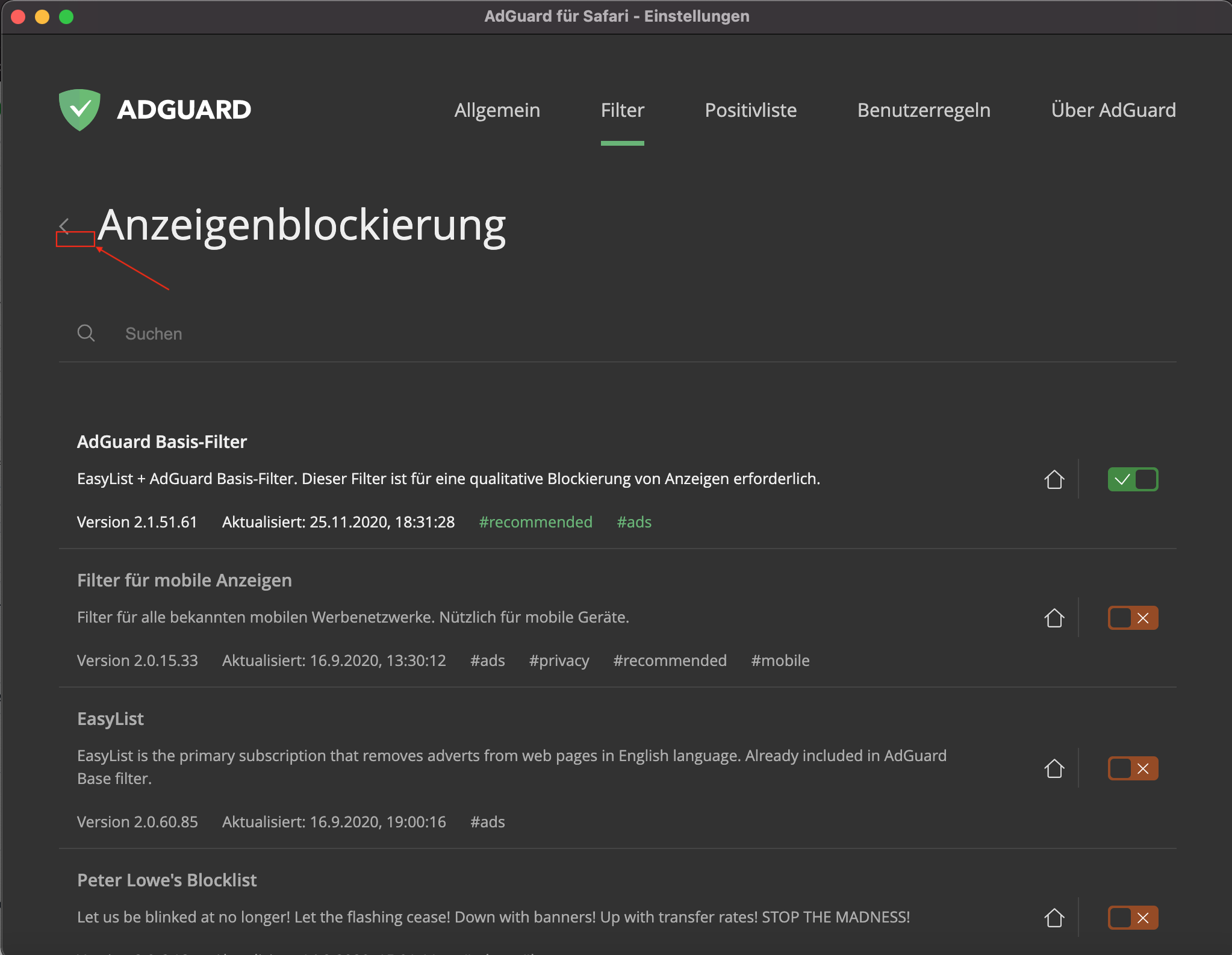Go back using the arrow beside Anzeigenblockierung

point(64,226)
